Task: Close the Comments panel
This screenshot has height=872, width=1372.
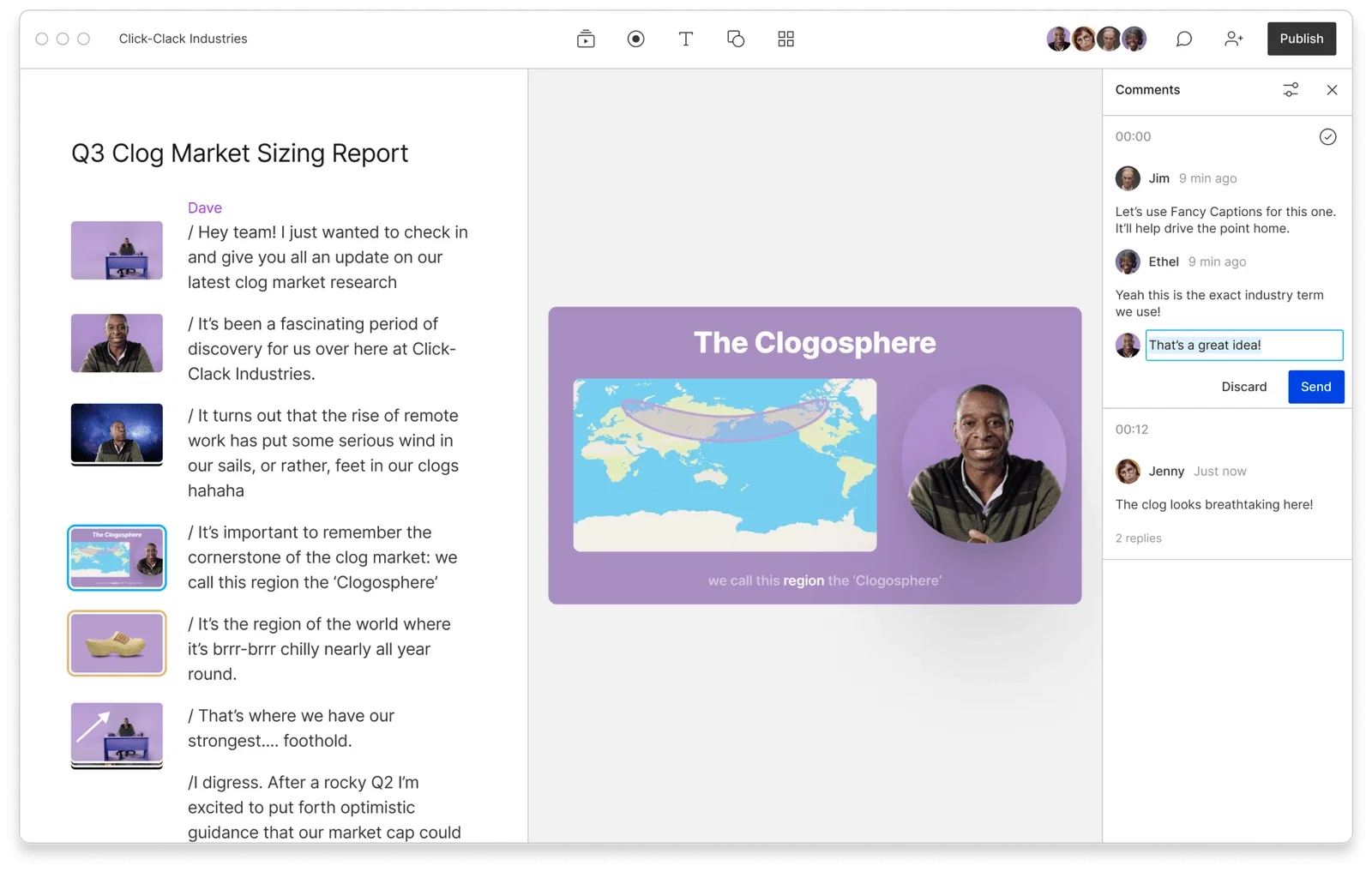Action: [1332, 90]
